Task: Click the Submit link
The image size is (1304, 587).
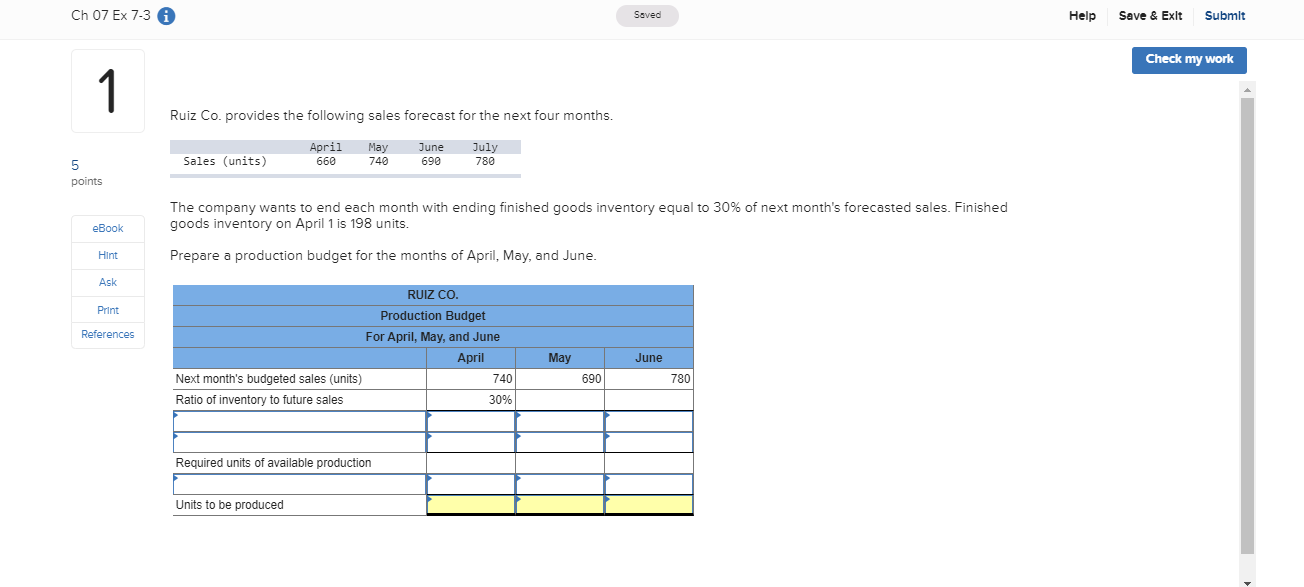Action: click(x=1225, y=16)
